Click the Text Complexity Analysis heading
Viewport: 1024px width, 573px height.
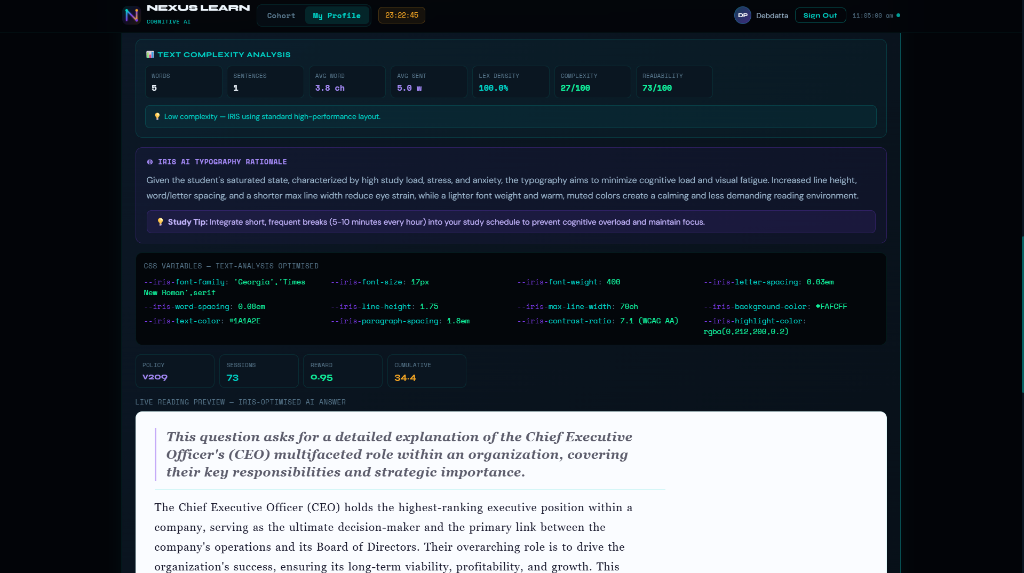[224, 55]
